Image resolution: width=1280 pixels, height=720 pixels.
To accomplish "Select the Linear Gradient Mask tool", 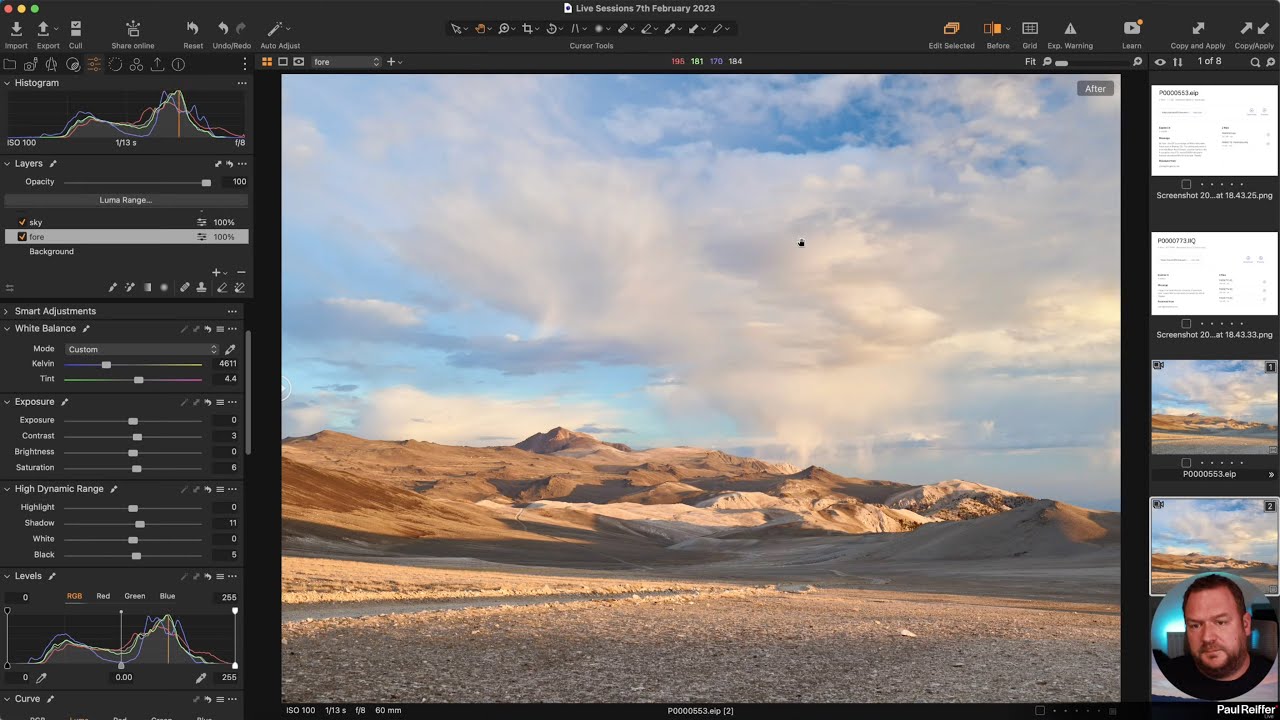I will tap(147, 288).
